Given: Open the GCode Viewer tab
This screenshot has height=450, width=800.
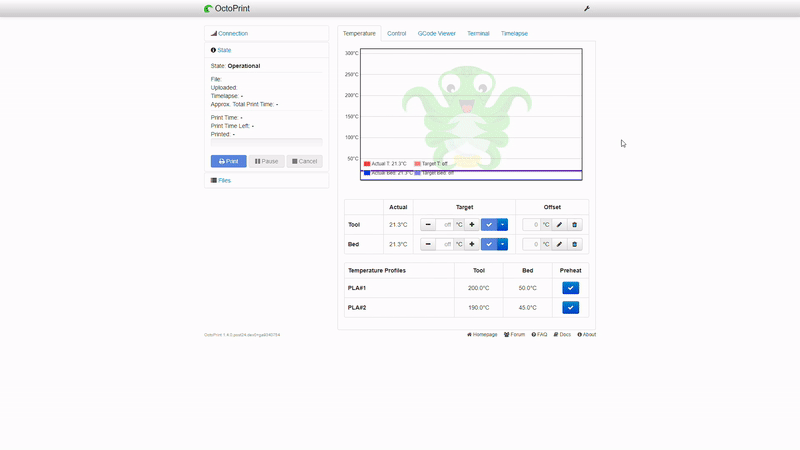Looking at the screenshot, I should click(436, 34).
